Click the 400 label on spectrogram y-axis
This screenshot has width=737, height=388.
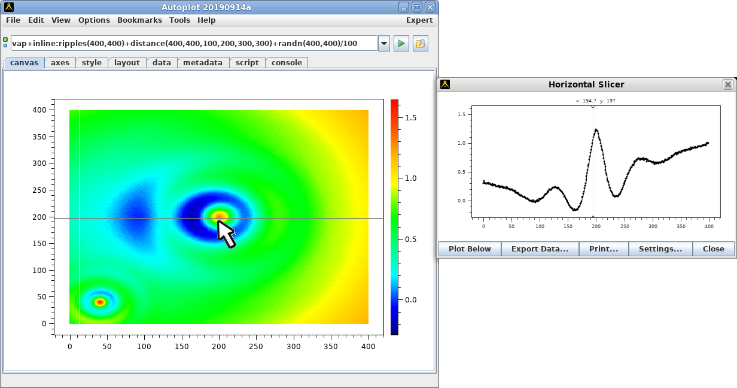[39, 110]
